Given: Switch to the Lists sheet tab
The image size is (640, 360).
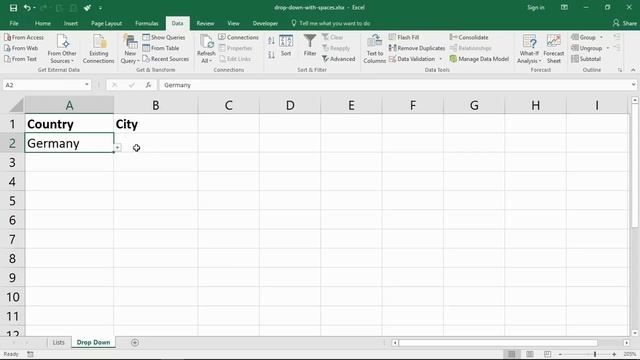Looking at the screenshot, I should coord(58,342).
